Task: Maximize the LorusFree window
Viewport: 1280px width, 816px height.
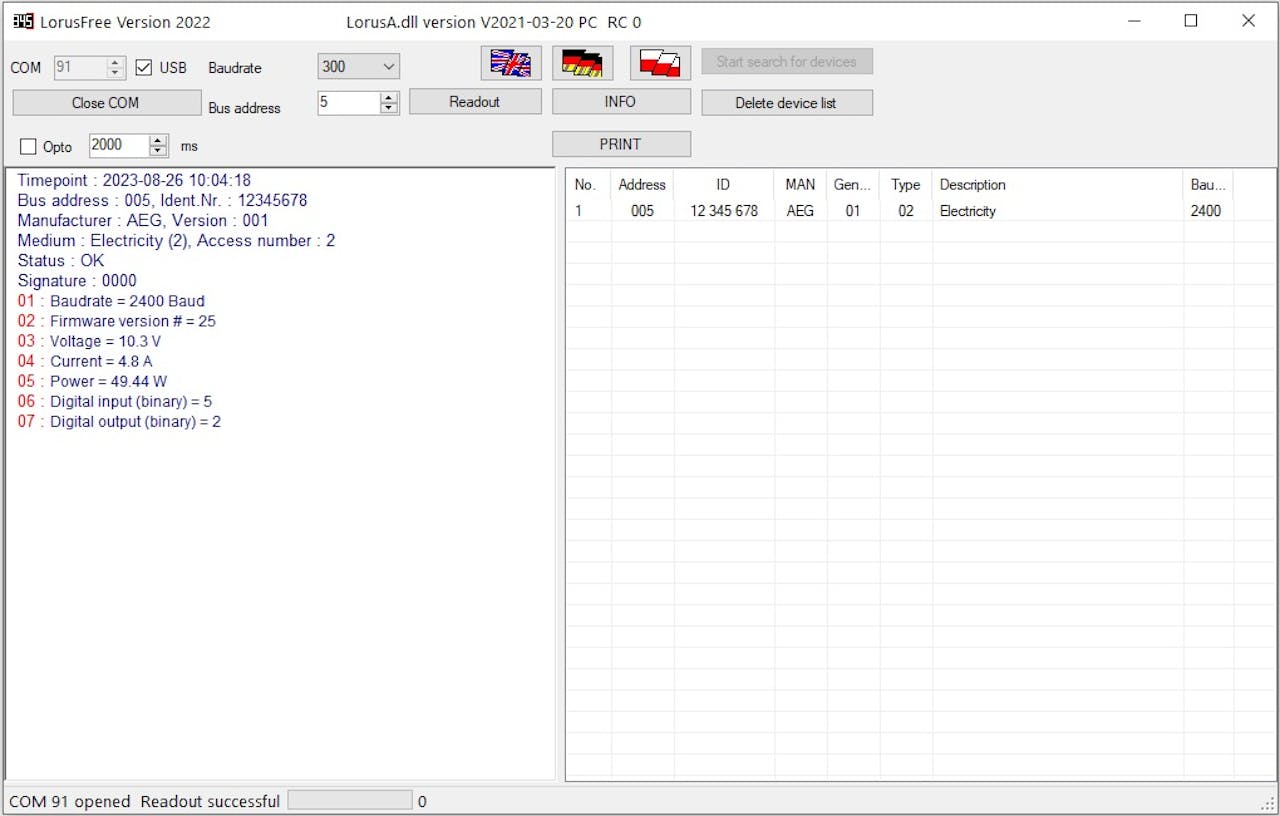Action: pyautogui.click(x=1191, y=21)
